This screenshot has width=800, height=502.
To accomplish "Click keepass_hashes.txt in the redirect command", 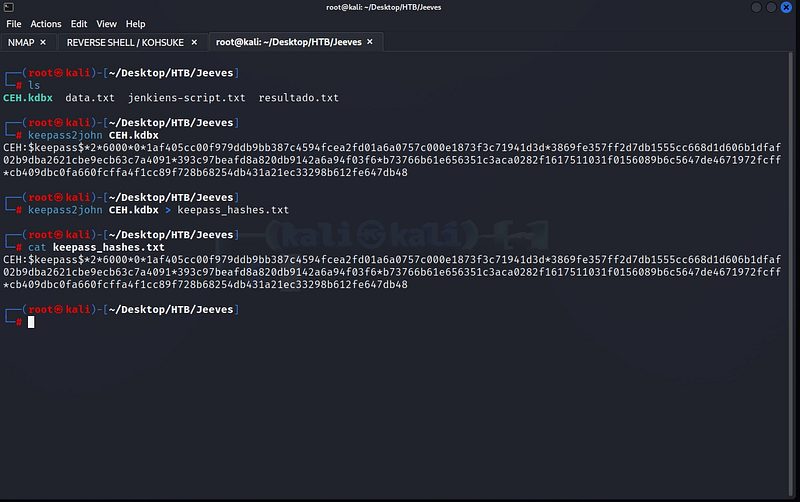I will click(x=233, y=210).
